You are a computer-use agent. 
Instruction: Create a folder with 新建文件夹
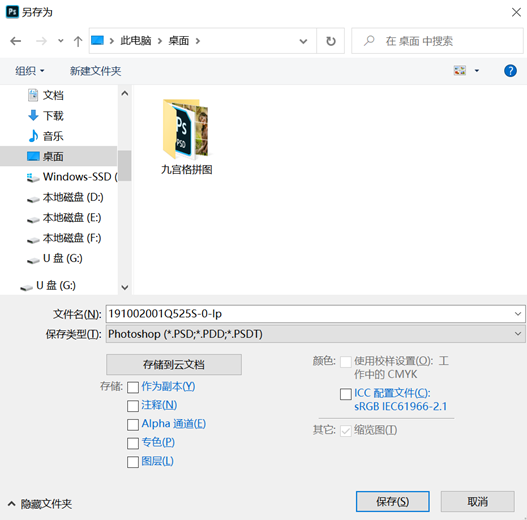point(95,71)
